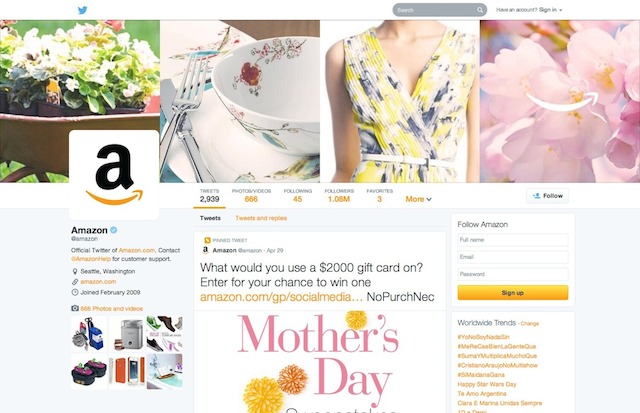
Task: Click the pinned tweet pin icon
Action: point(207,240)
